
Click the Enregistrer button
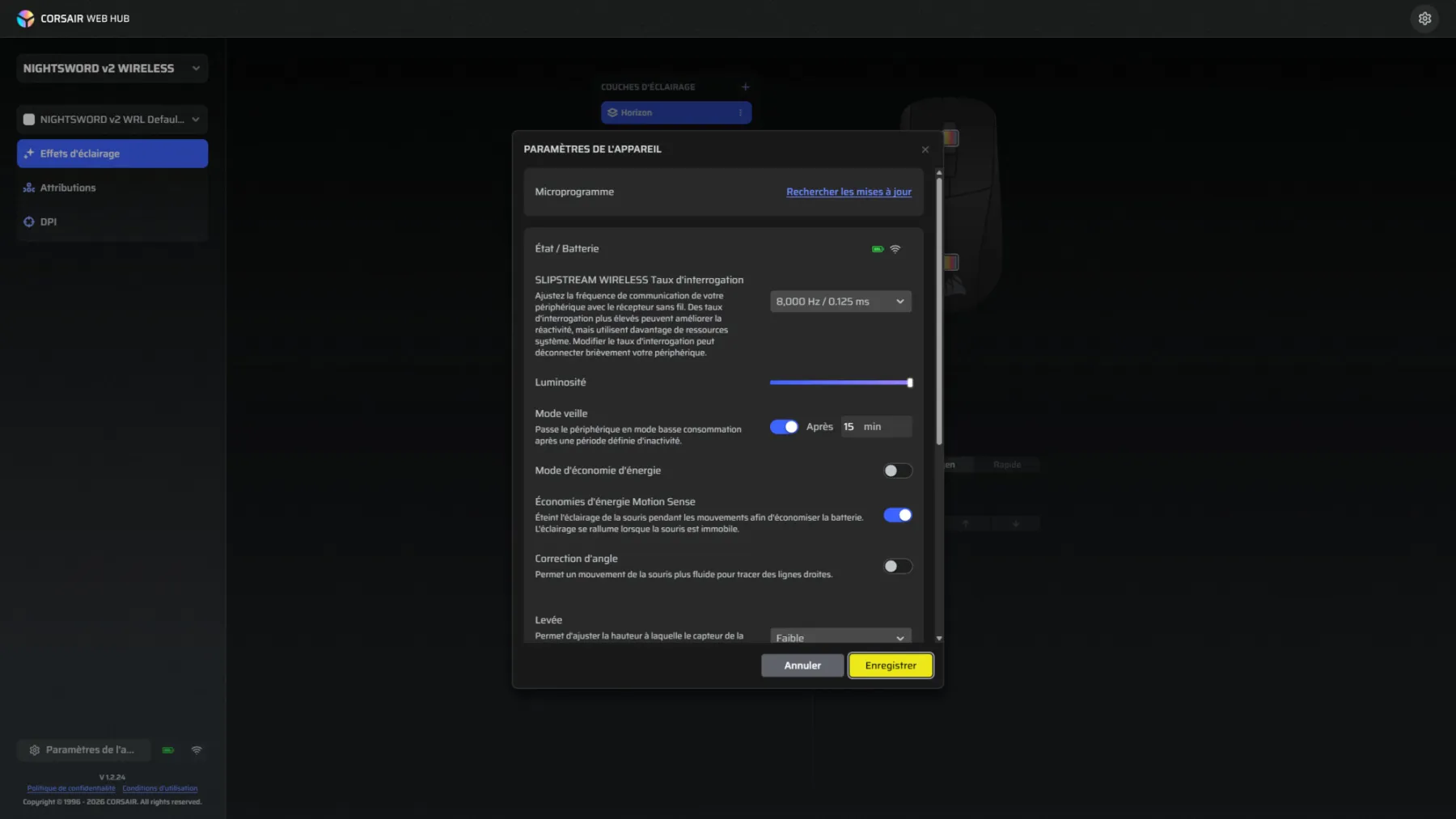tap(891, 665)
